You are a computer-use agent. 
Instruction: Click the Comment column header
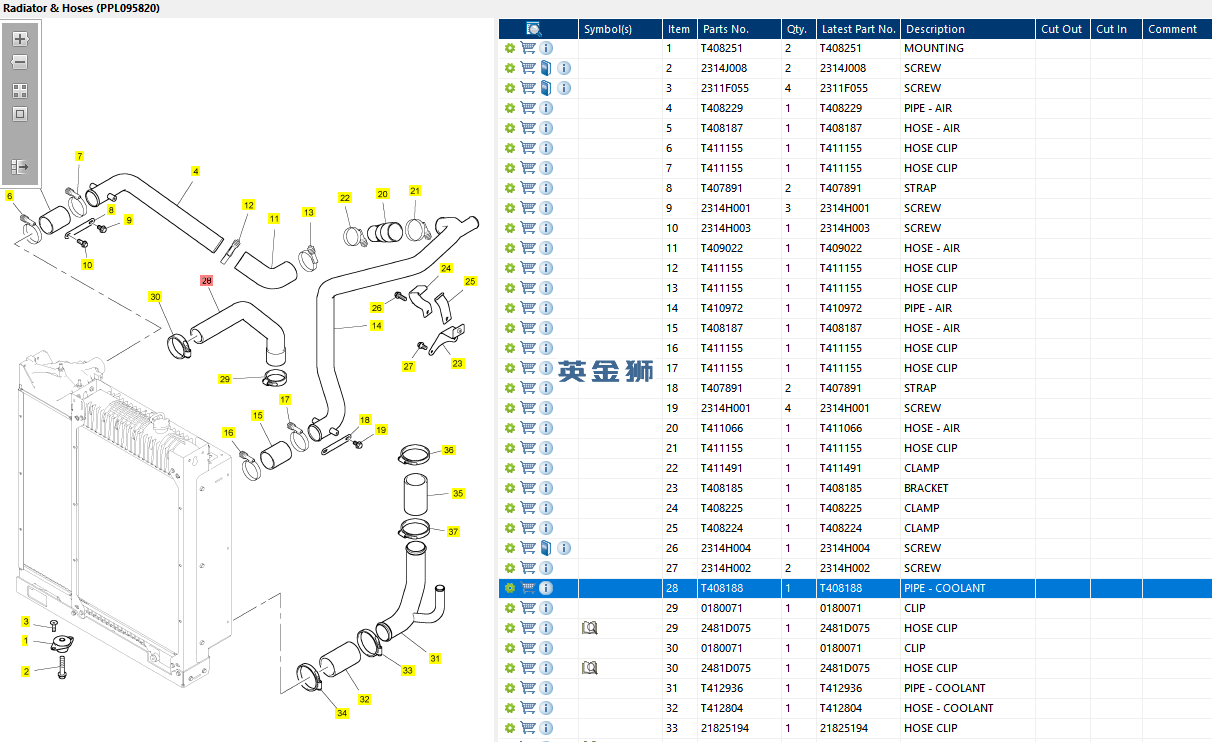pyautogui.click(x=1177, y=29)
